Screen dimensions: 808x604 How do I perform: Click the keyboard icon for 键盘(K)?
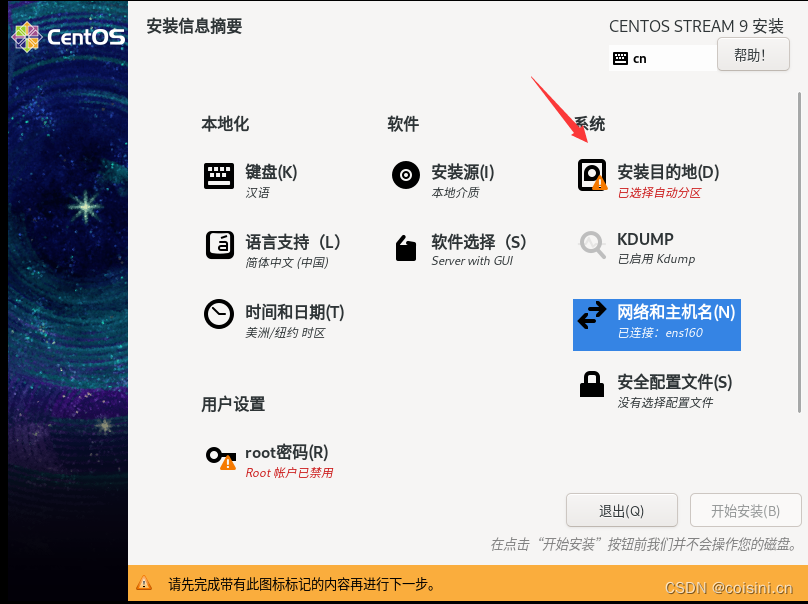pyautogui.click(x=218, y=176)
